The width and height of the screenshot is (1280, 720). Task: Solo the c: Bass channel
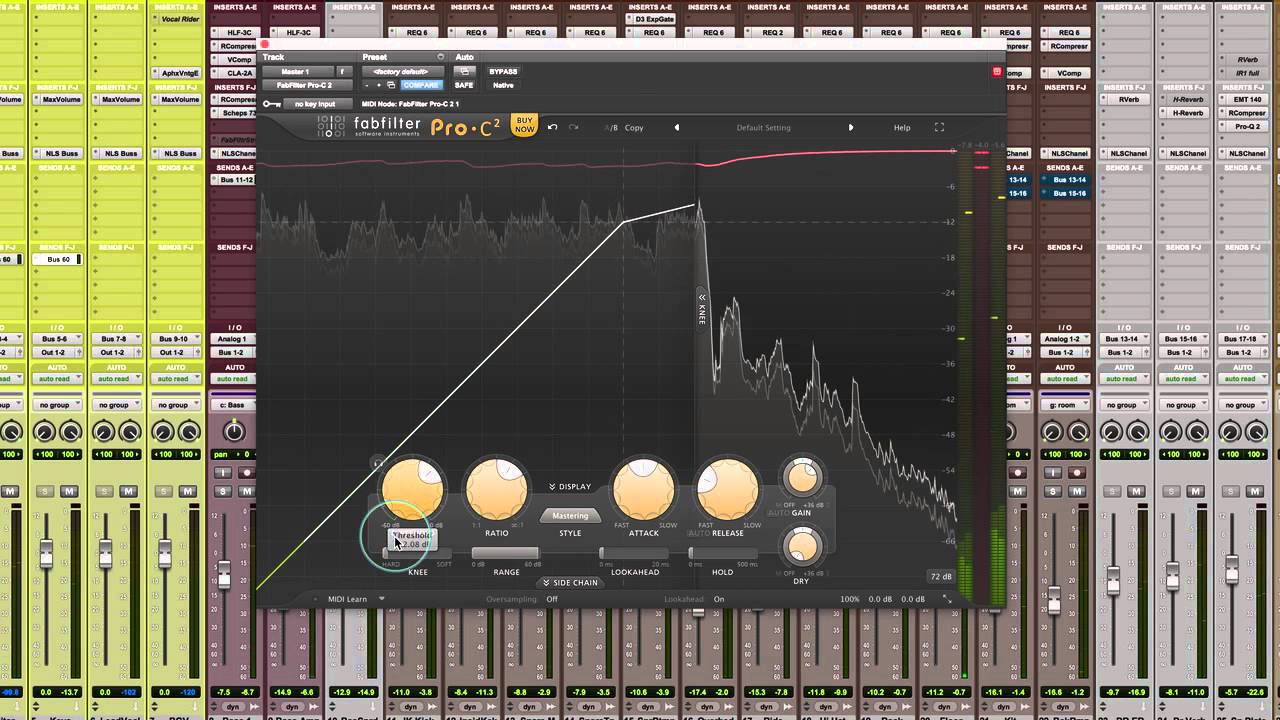point(222,491)
